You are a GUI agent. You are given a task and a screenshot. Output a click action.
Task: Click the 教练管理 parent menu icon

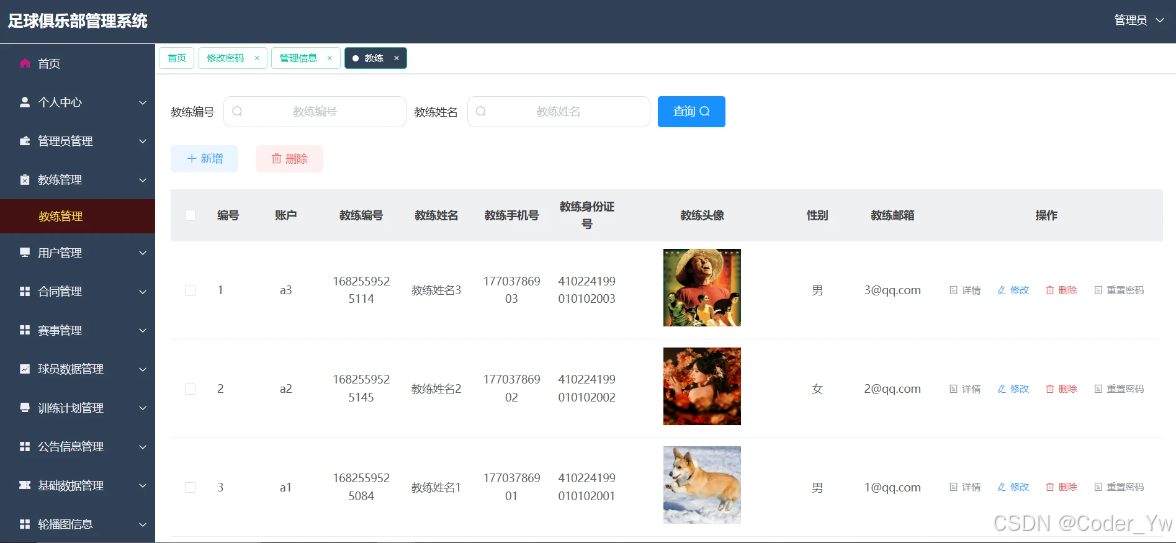(x=25, y=180)
